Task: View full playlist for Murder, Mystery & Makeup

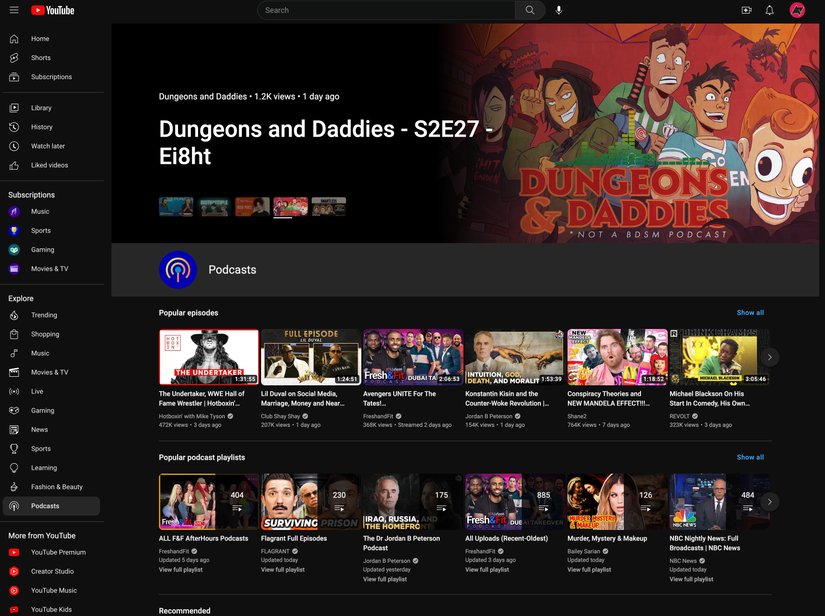Action: (x=589, y=570)
